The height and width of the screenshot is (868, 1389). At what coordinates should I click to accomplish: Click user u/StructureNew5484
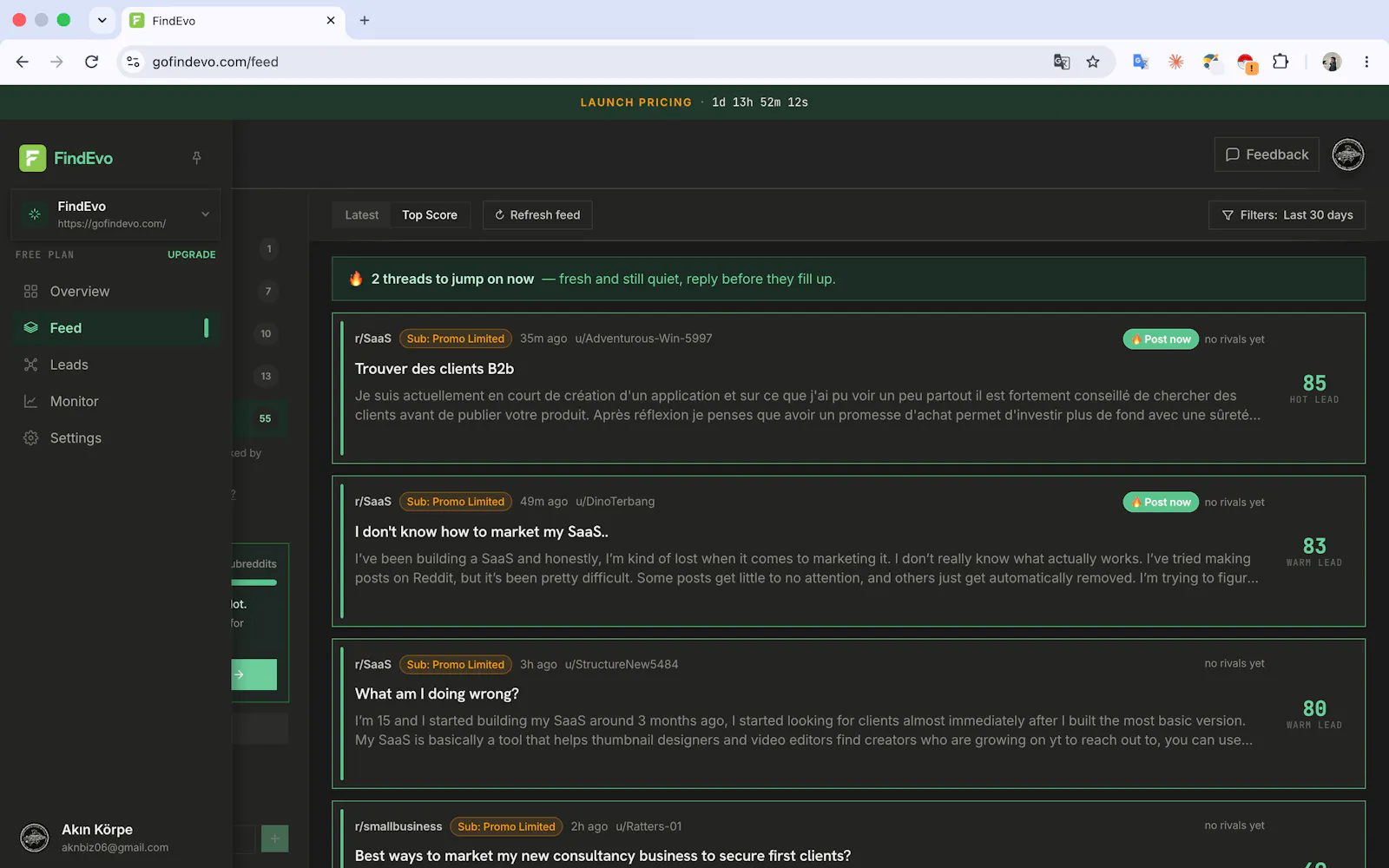[x=622, y=665]
